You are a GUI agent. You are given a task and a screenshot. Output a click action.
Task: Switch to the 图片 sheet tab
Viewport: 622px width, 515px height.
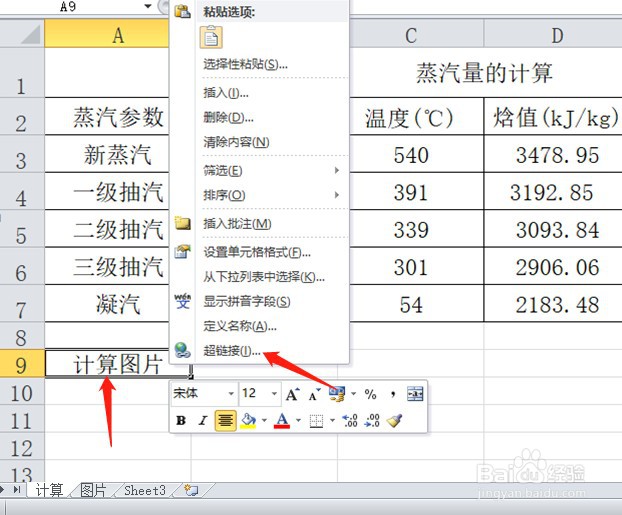point(94,490)
